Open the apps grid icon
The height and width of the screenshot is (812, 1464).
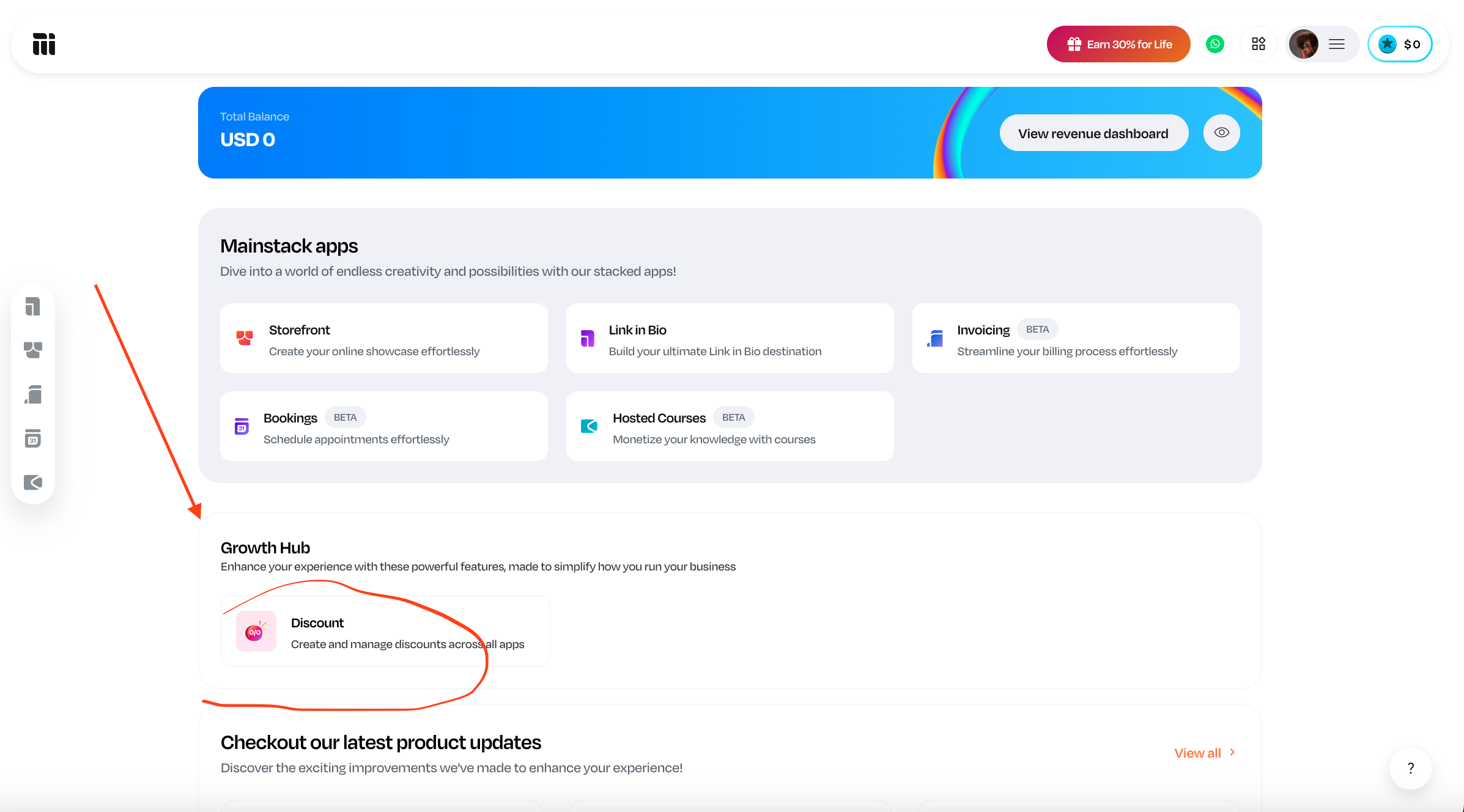tap(1259, 44)
